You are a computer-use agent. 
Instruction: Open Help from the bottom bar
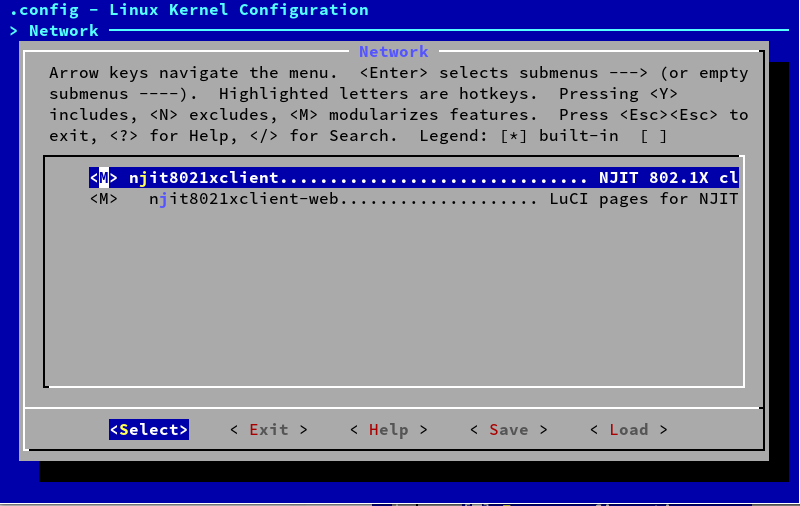tap(388, 430)
